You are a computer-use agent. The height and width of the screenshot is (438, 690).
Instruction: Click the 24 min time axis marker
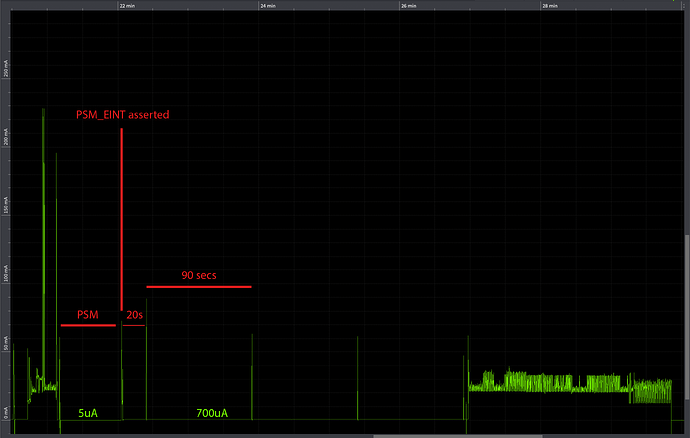(x=267, y=5)
